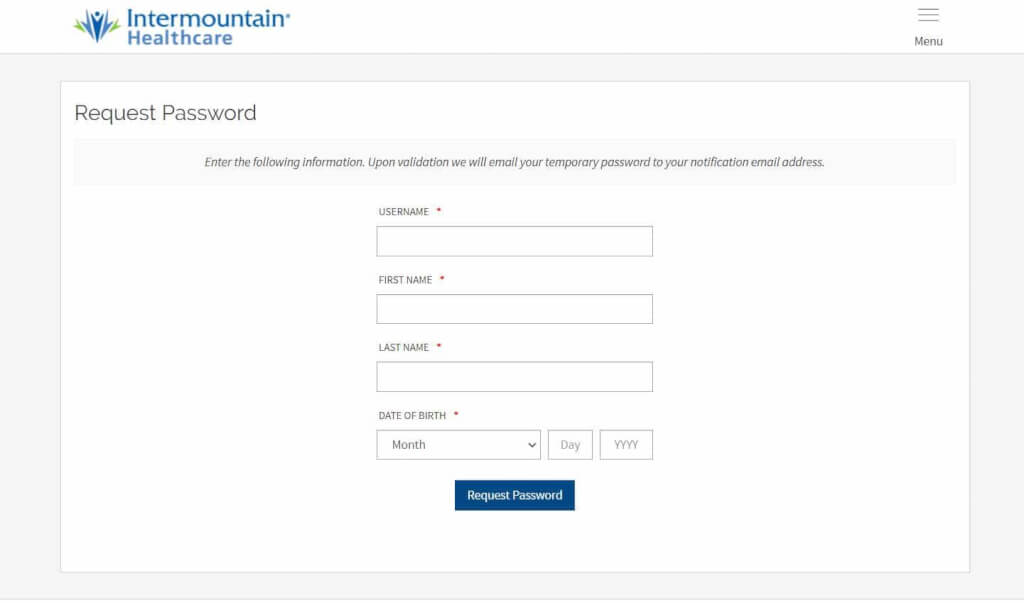Click the red asterisk beside FIRST NAME
Image resolution: width=1024 pixels, height=603 pixels.
click(x=442, y=279)
